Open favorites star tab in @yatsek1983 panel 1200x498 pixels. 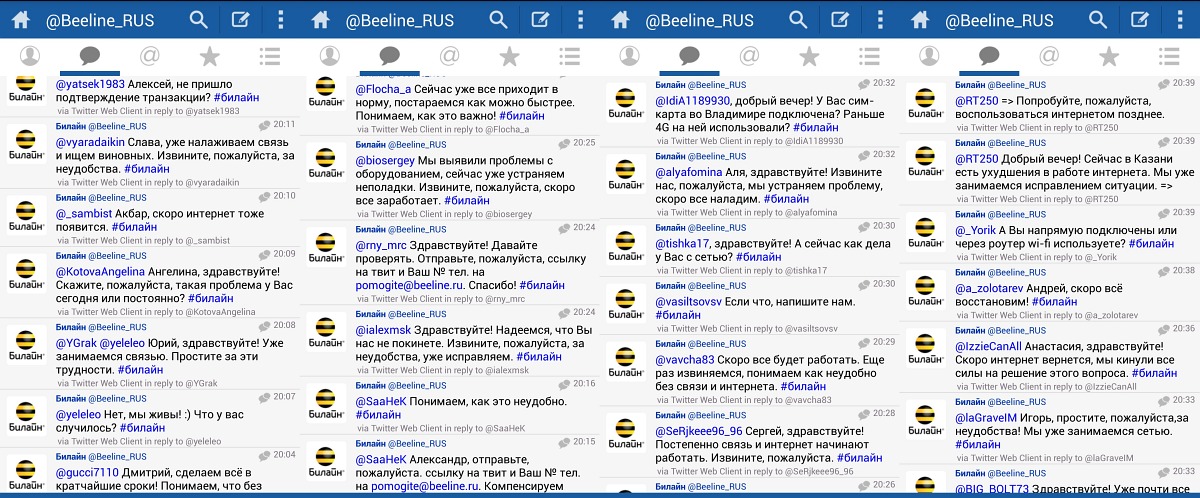tap(209, 56)
